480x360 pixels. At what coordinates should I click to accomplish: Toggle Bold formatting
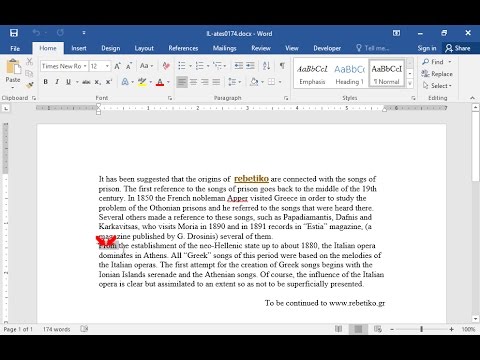coord(46,82)
